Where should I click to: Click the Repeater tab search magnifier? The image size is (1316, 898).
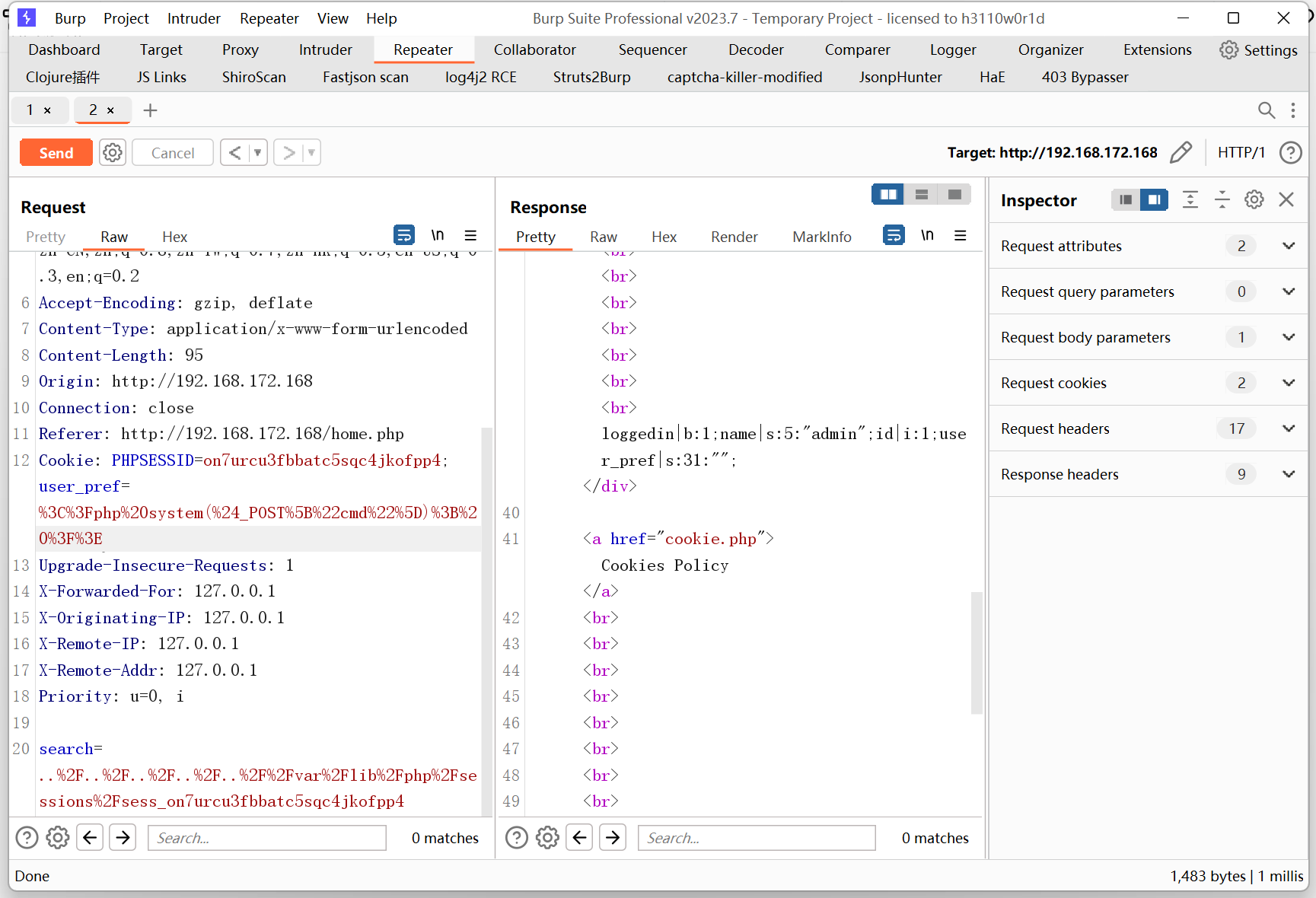1266,110
